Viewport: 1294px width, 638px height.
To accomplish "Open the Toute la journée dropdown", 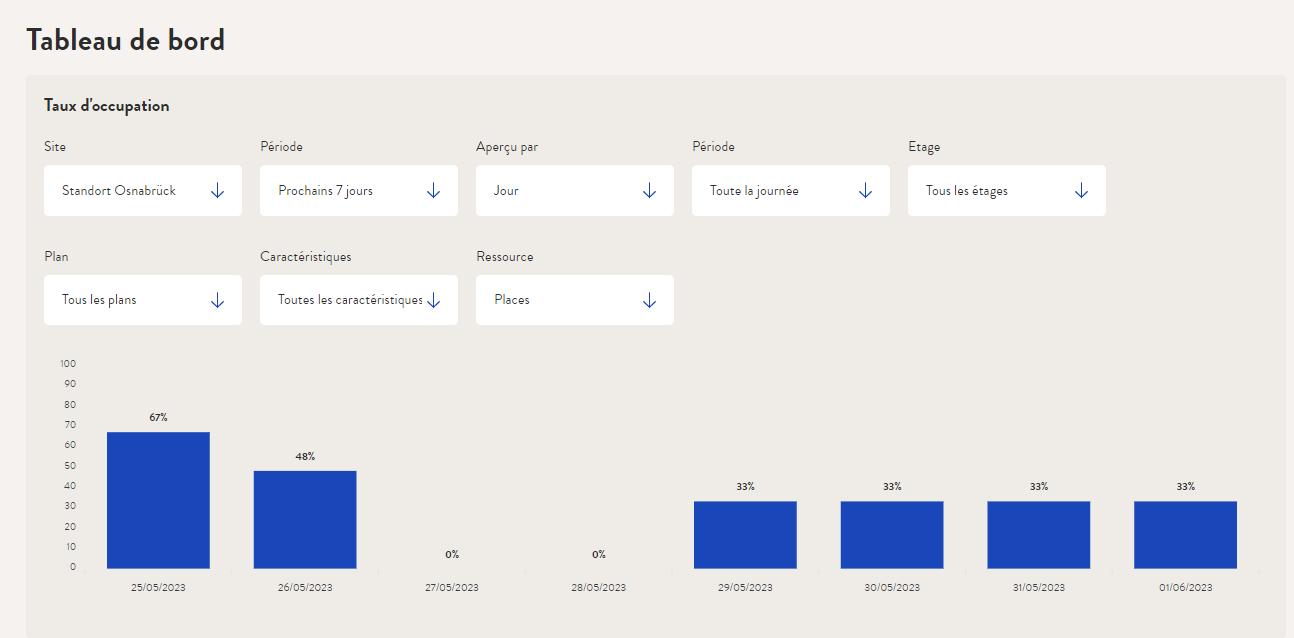I will click(x=791, y=190).
